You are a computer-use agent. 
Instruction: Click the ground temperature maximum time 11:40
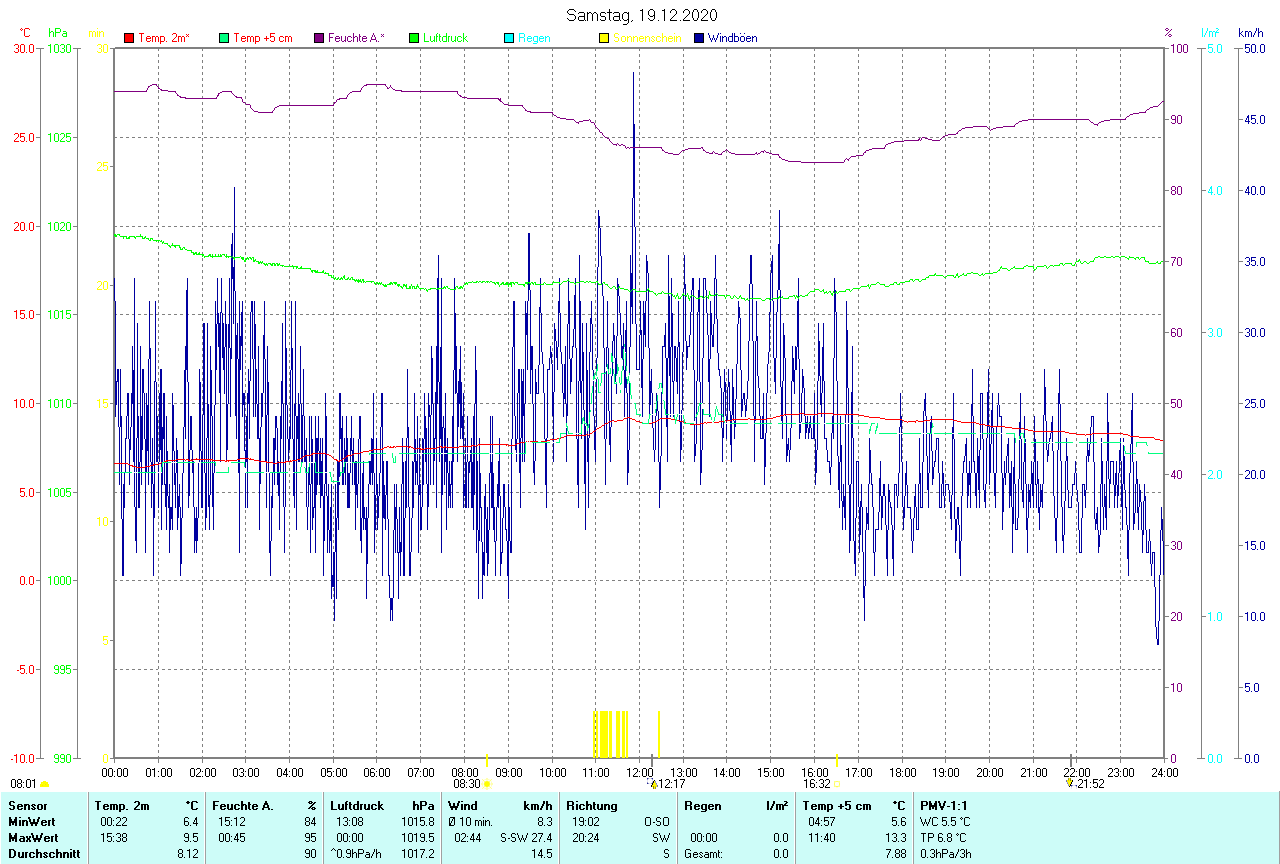tap(822, 837)
